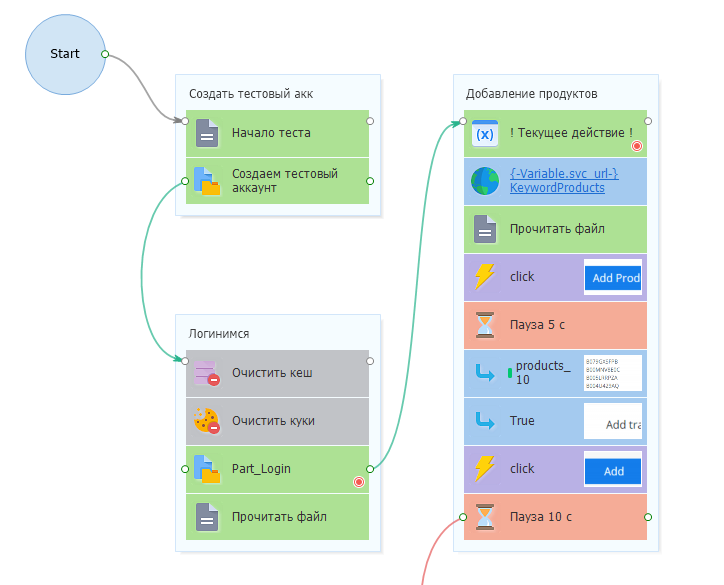The image size is (724, 585).
Task: Select the Очистить кеш database icon
Action: coord(207,373)
